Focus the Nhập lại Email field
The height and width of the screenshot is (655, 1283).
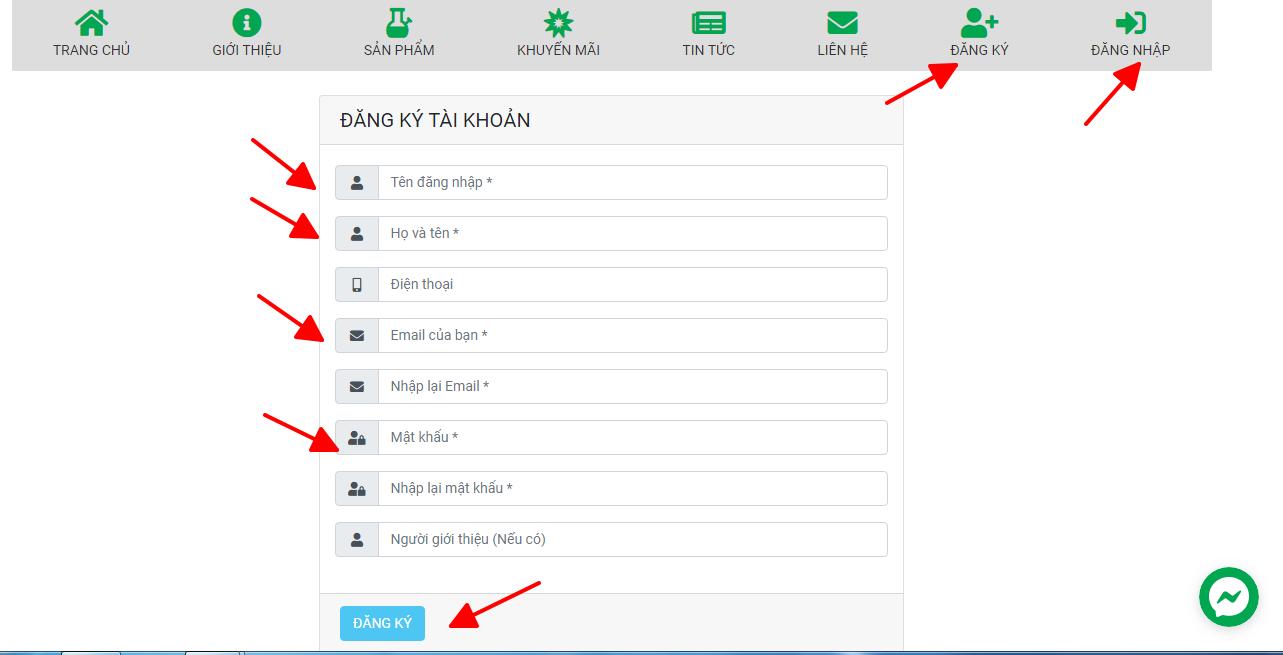coord(632,386)
